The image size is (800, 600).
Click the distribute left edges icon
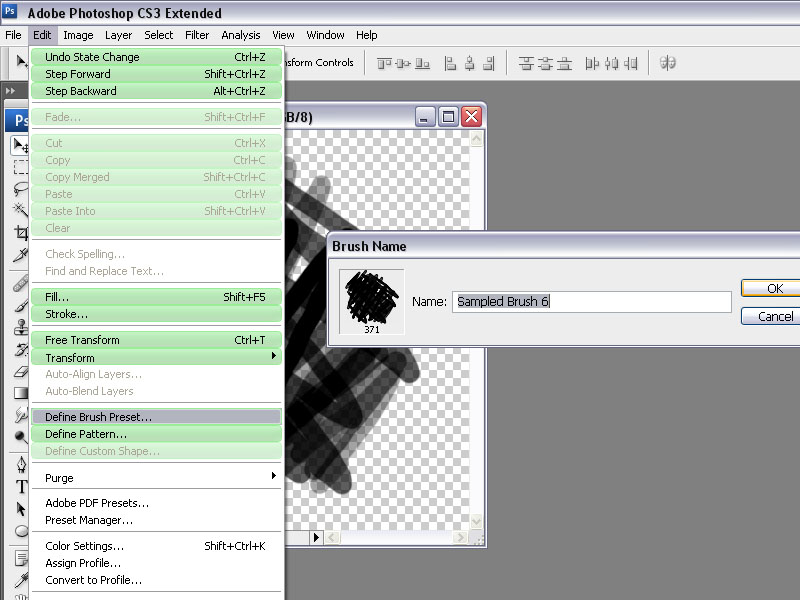592,63
